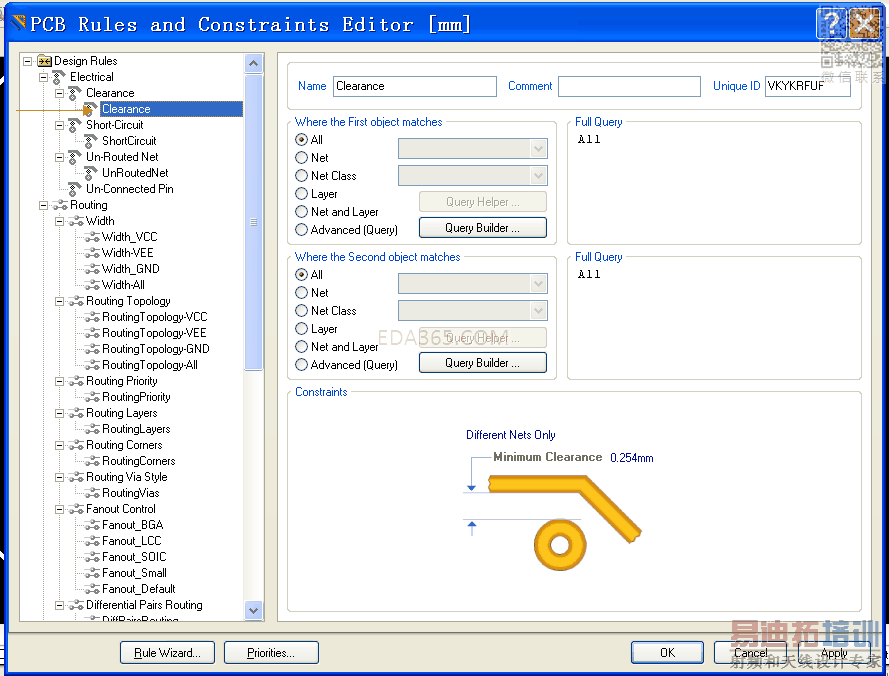Screen dimensions: 889x676
Task: Click the tree scrollbar down arrow
Action: tap(253, 611)
